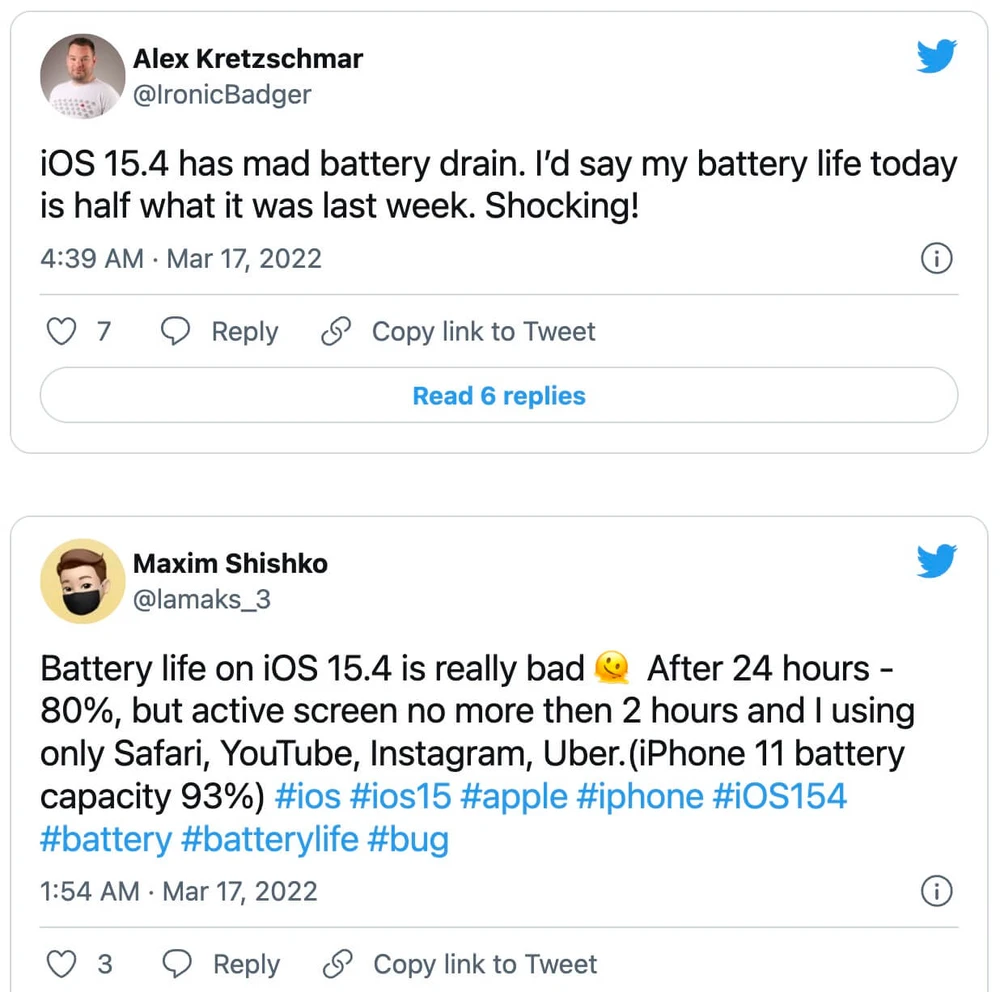Like Maxim Shishko's tweet using the heart icon
Image resolution: width=1000 pixels, height=992 pixels.
[60, 964]
